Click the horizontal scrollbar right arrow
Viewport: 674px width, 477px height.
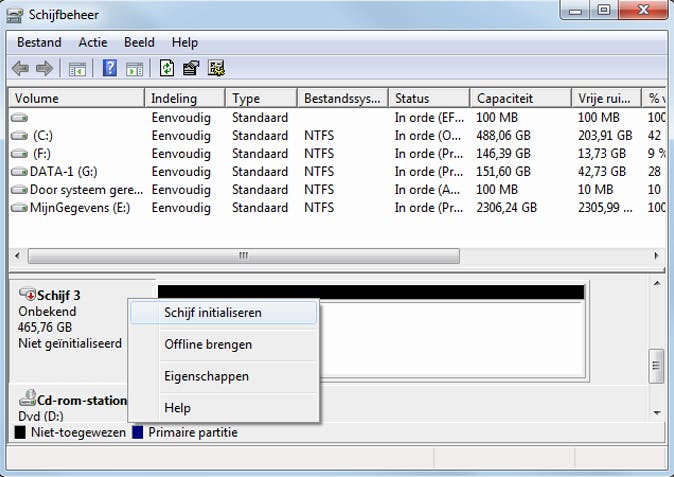656,256
